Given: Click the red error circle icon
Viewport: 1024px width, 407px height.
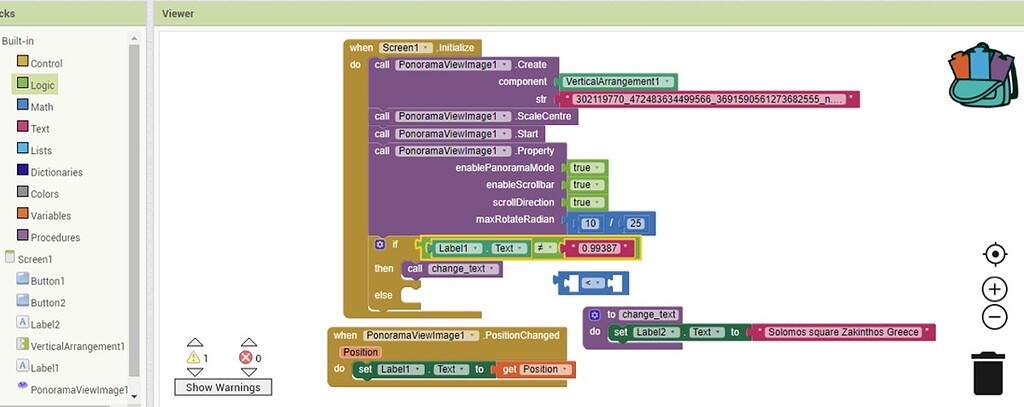Looking at the screenshot, I should click(x=245, y=357).
